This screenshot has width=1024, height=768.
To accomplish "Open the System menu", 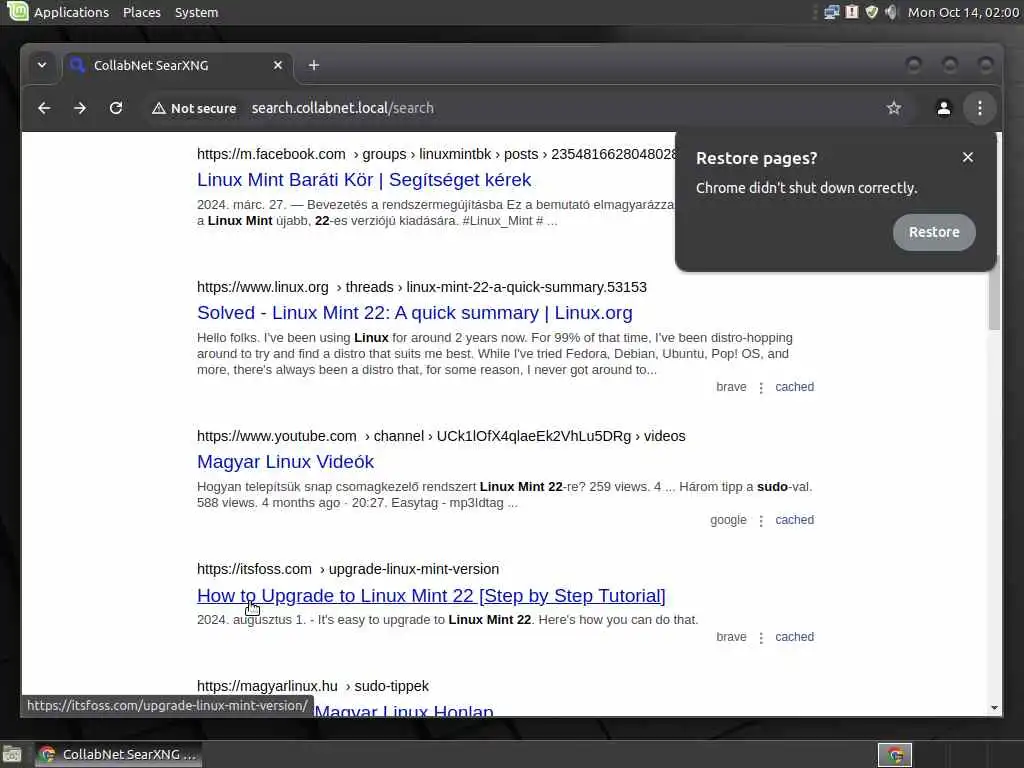I will 197,12.
